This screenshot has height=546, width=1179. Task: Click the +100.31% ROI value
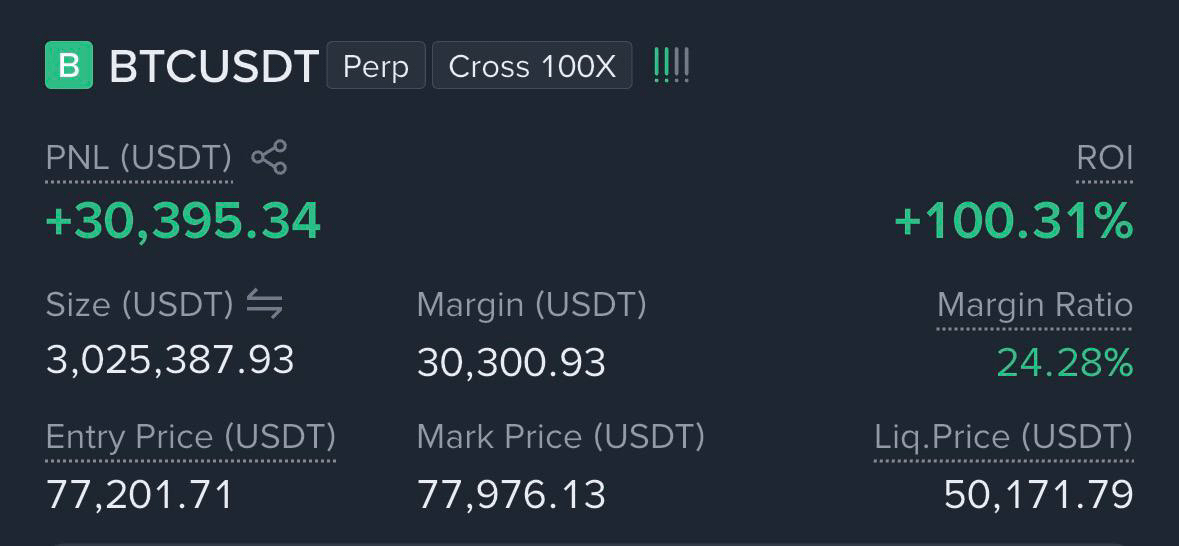[x=1014, y=222]
